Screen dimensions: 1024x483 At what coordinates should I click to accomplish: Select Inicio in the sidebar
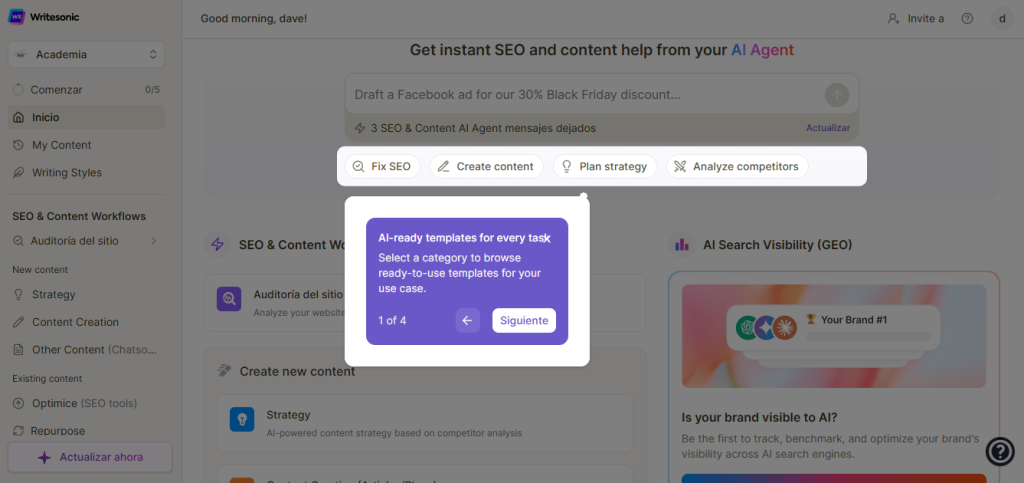(x=45, y=117)
